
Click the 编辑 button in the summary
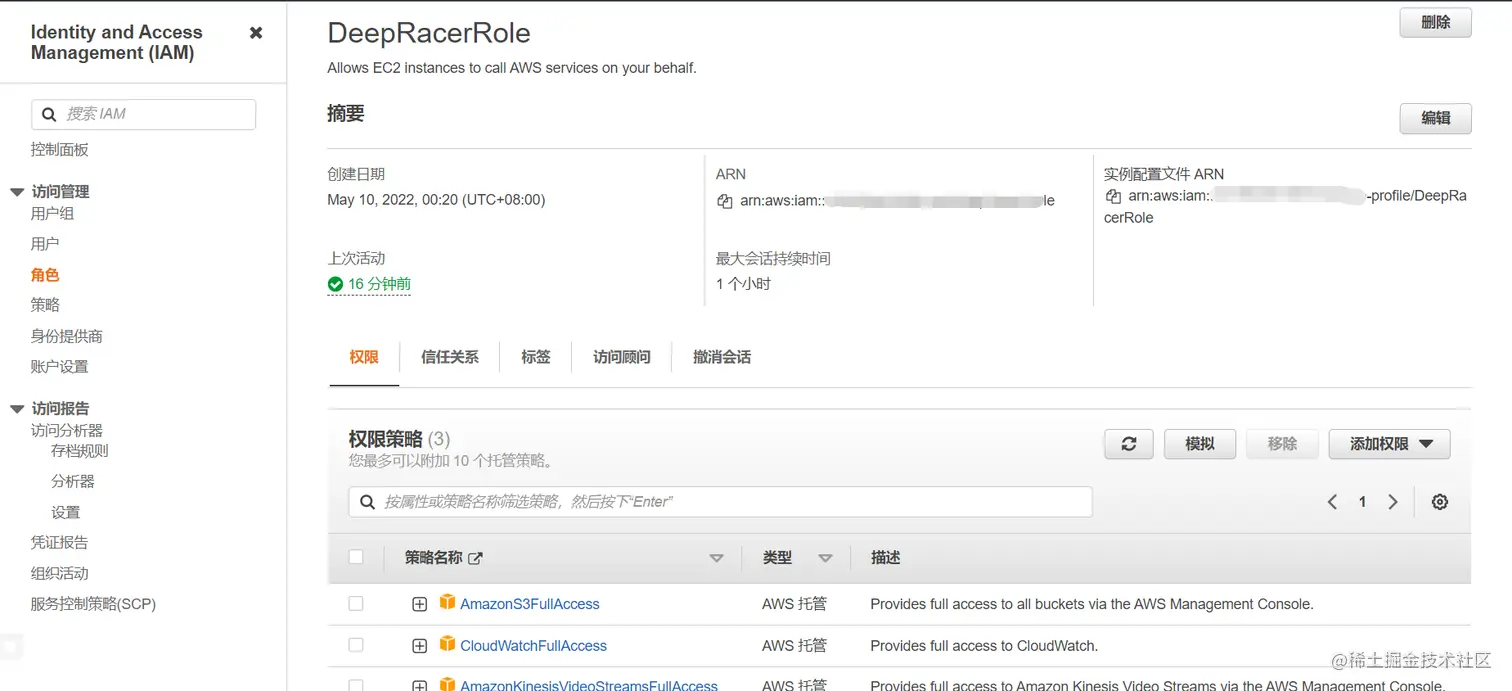coord(1436,118)
